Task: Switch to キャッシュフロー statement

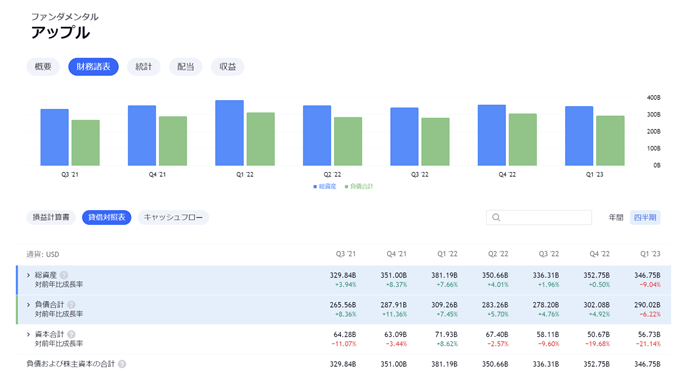Action: (x=173, y=217)
